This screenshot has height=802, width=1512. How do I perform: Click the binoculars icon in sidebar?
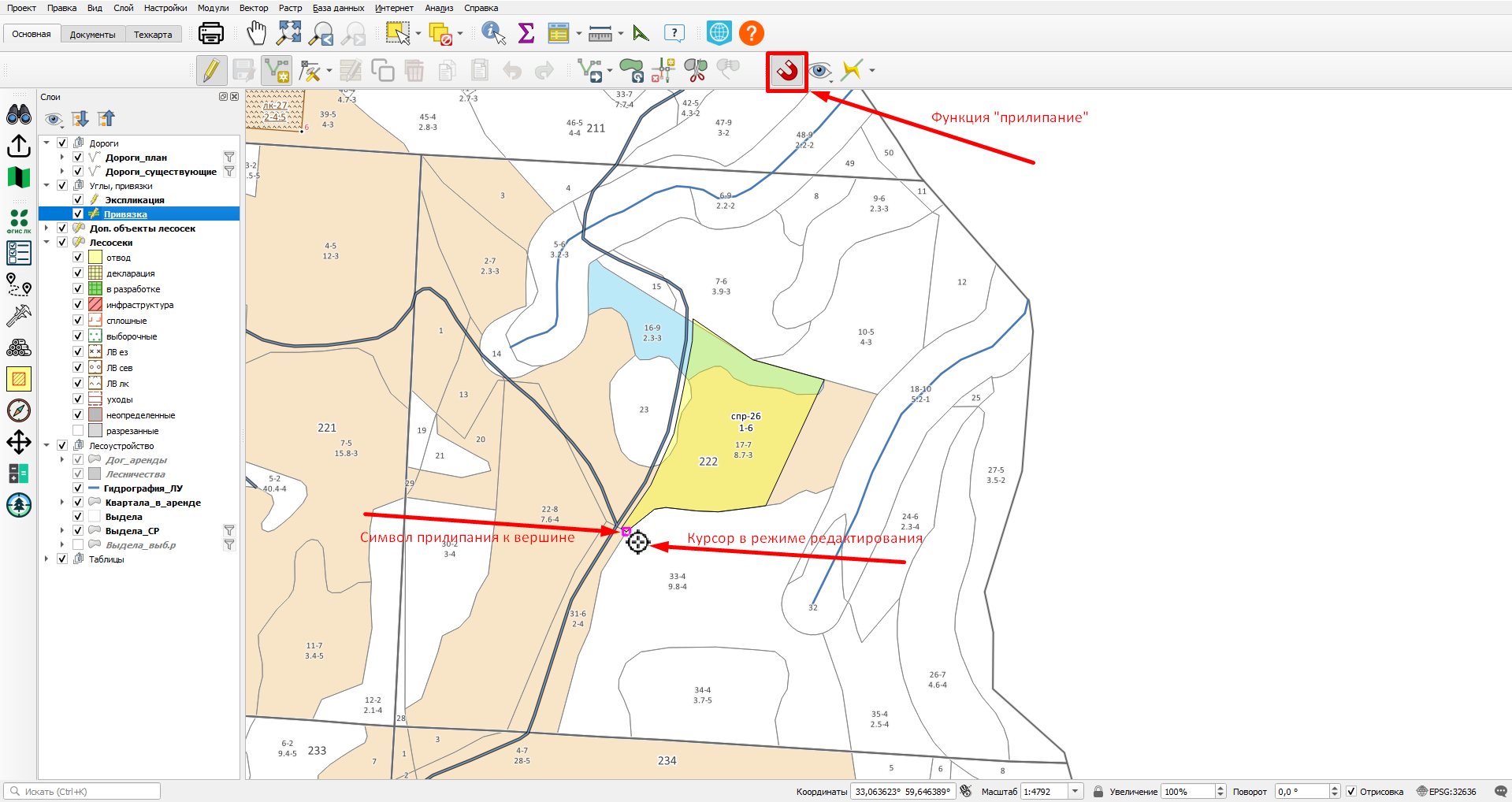tap(19, 115)
